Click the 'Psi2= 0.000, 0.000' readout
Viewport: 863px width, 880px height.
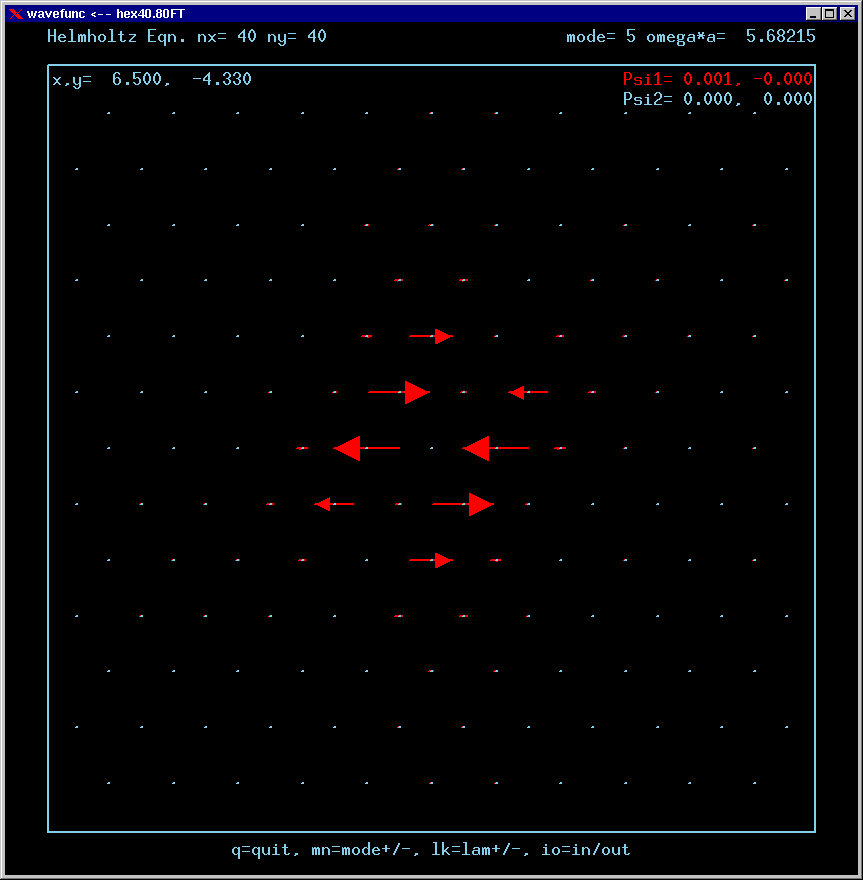pyautogui.click(x=718, y=99)
